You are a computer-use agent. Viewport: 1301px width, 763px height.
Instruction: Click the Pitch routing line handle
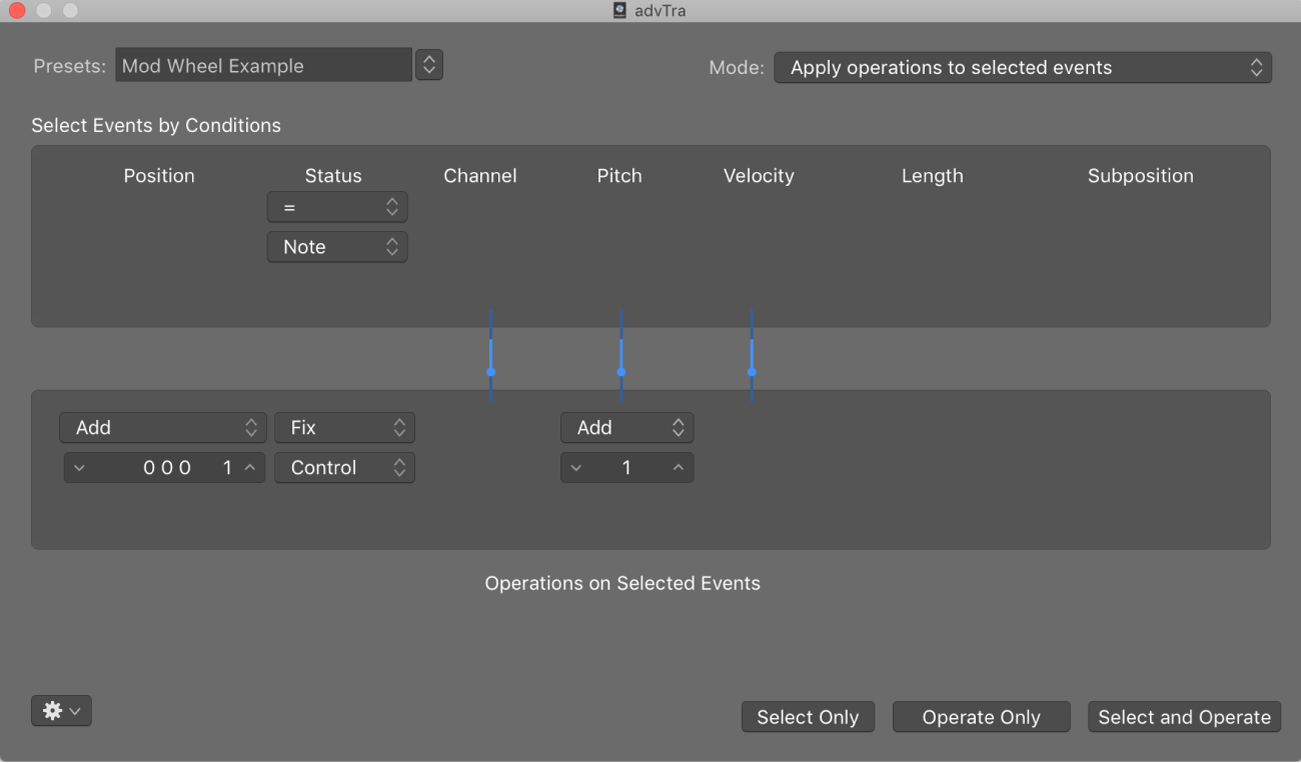tap(621, 371)
